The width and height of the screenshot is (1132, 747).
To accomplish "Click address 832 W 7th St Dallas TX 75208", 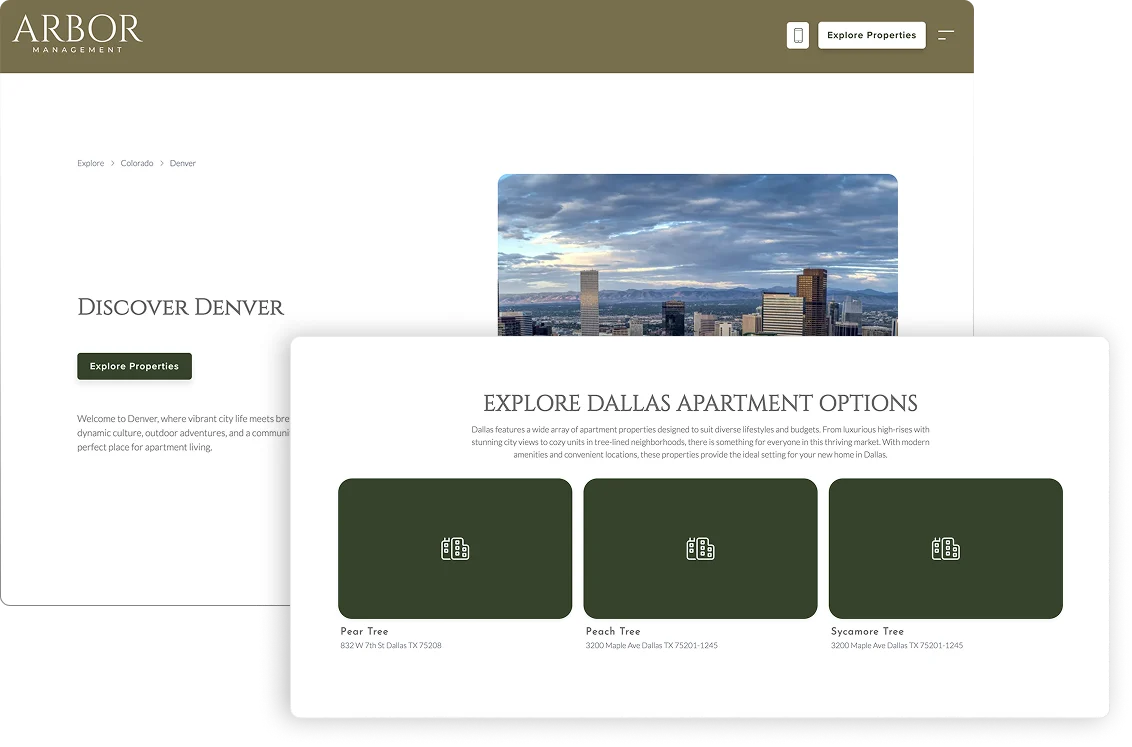I will point(391,645).
